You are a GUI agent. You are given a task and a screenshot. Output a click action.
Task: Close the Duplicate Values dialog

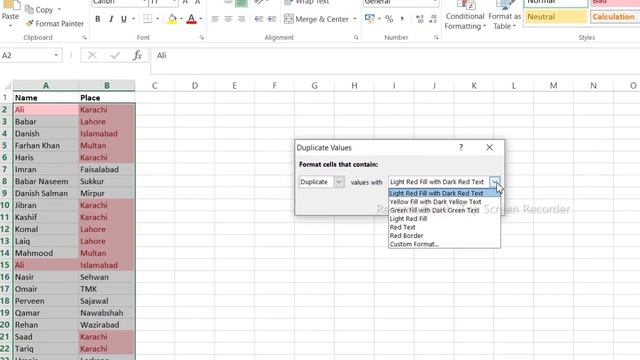coord(489,147)
